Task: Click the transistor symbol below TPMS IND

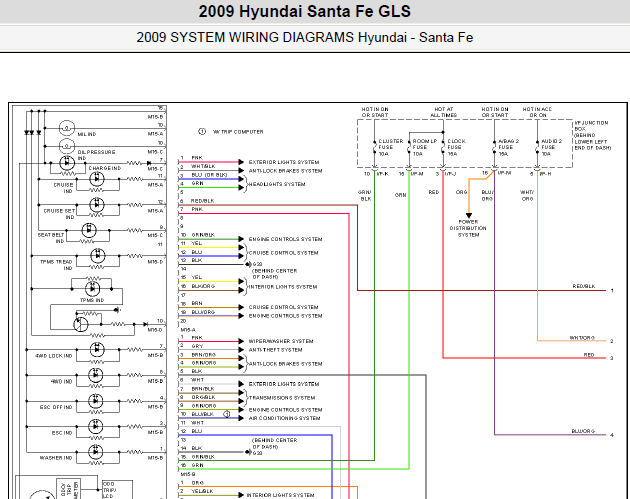Action: tap(81, 324)
